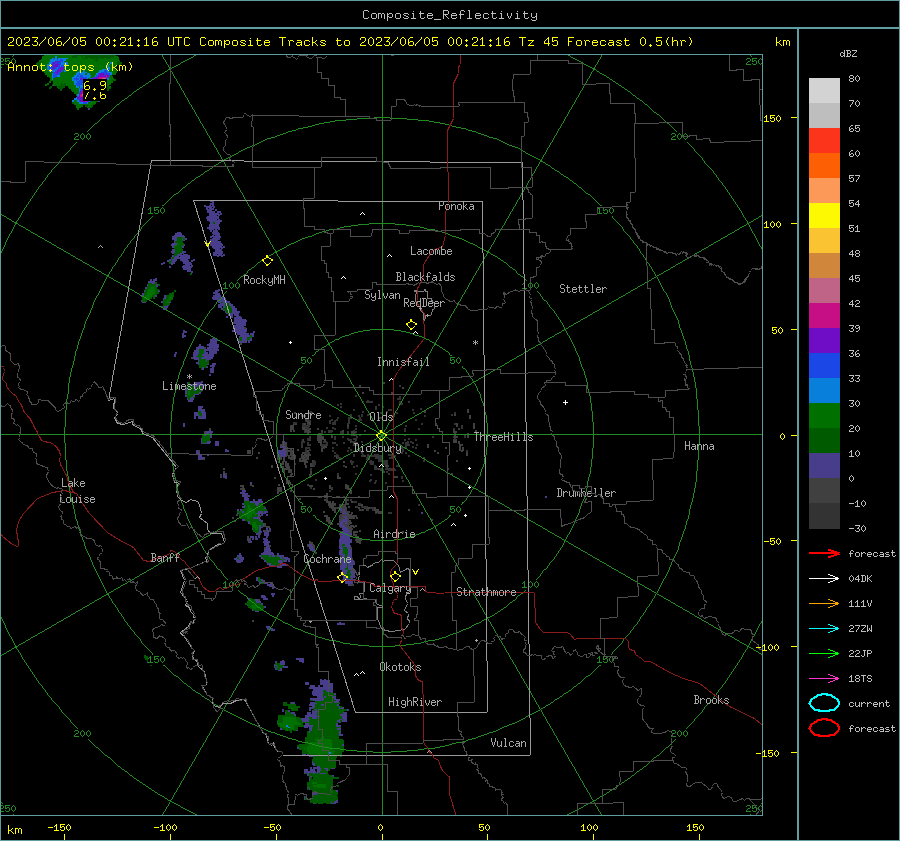Select the Limestone label
Screen dimensions: 900x841
[189, 386]
